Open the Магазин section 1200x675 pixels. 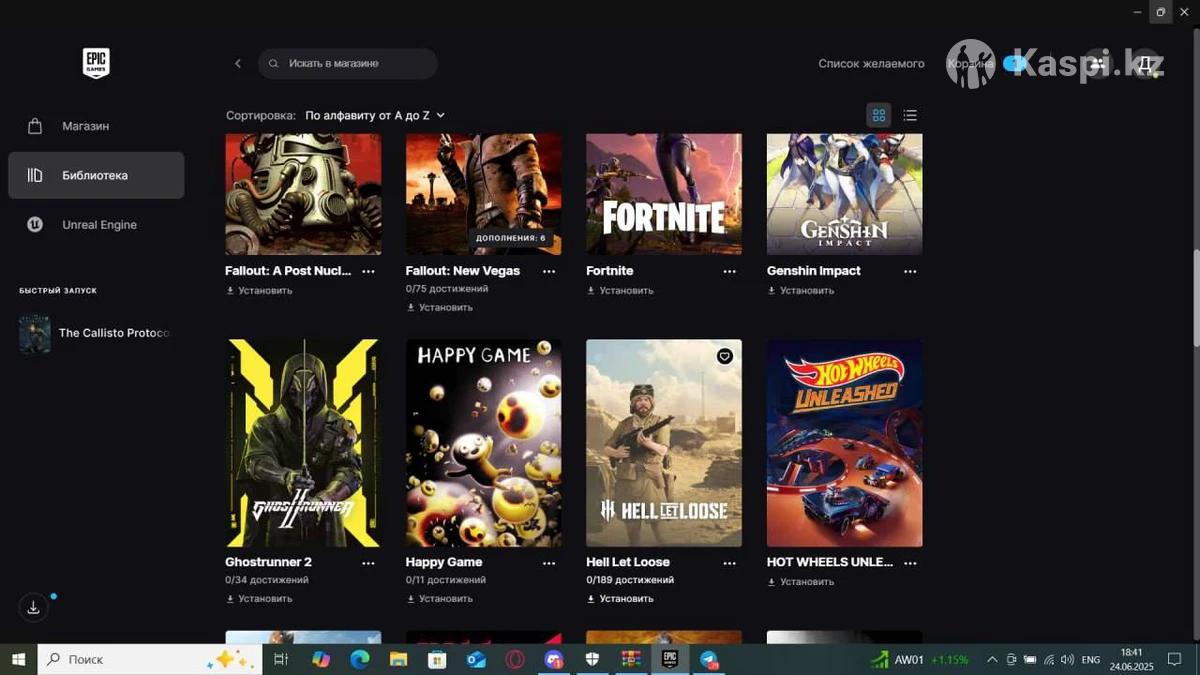pyautogui.click(x=96, y=126)
